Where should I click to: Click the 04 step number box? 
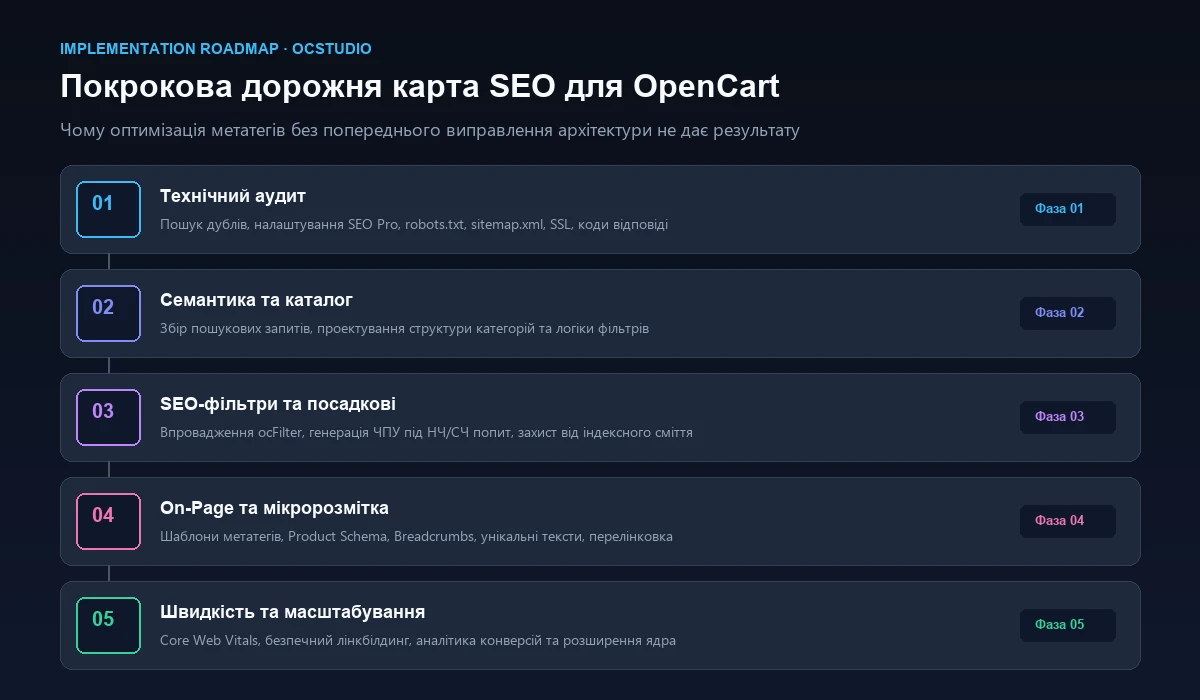tap(108, 521)
